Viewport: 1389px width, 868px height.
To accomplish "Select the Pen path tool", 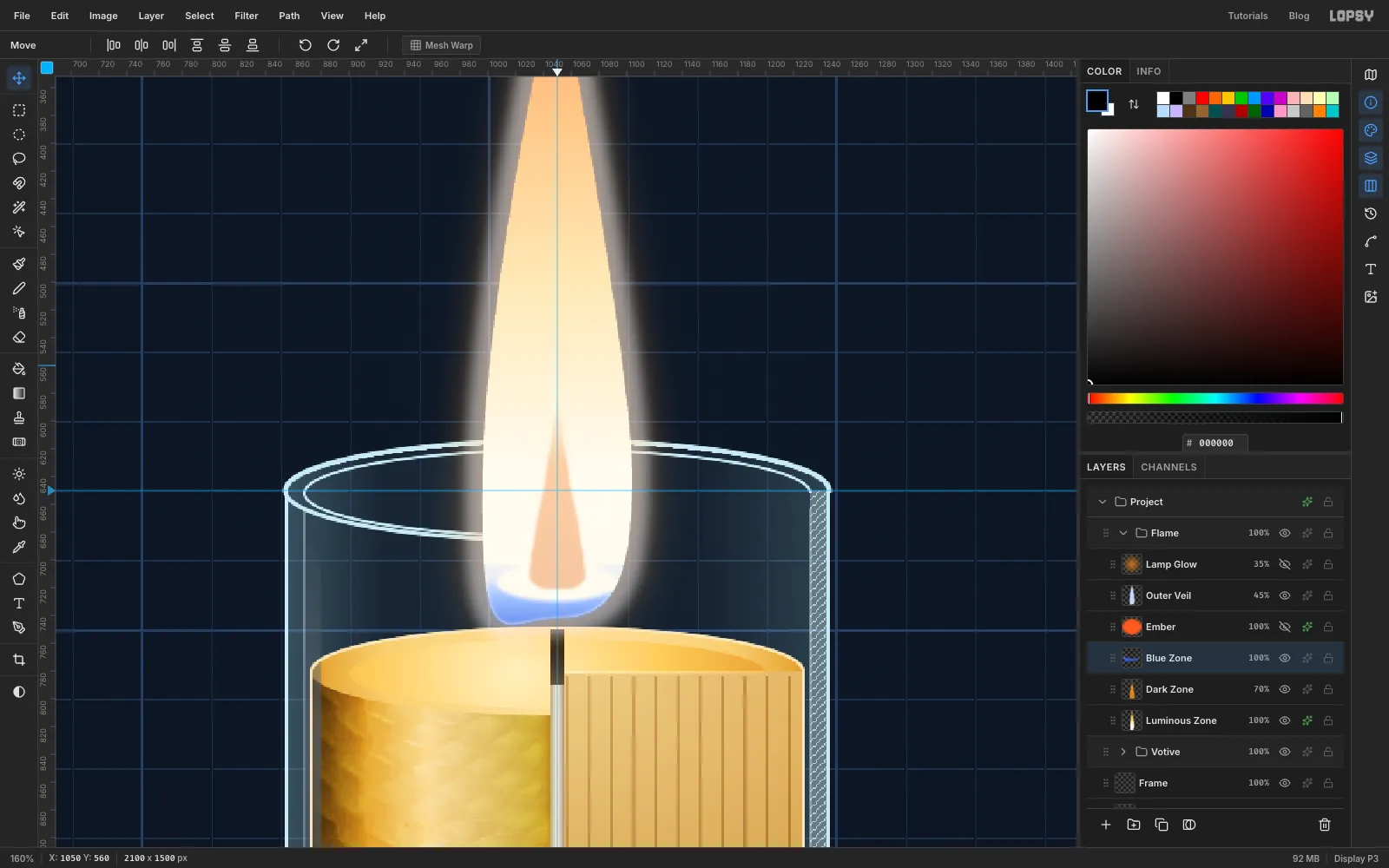I will [19, 628].
